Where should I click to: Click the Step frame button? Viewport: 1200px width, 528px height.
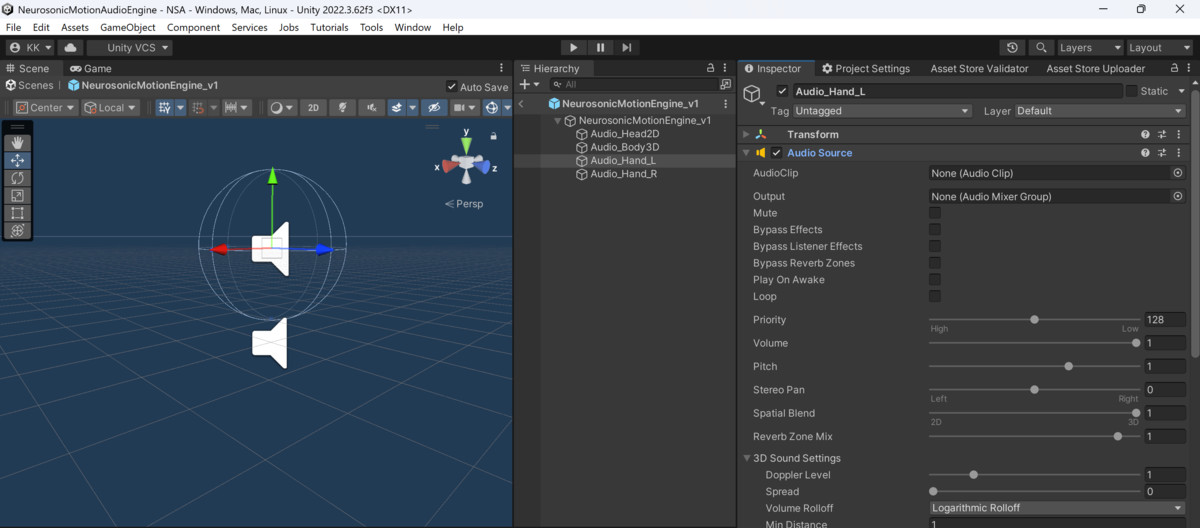tap(627, 47)
